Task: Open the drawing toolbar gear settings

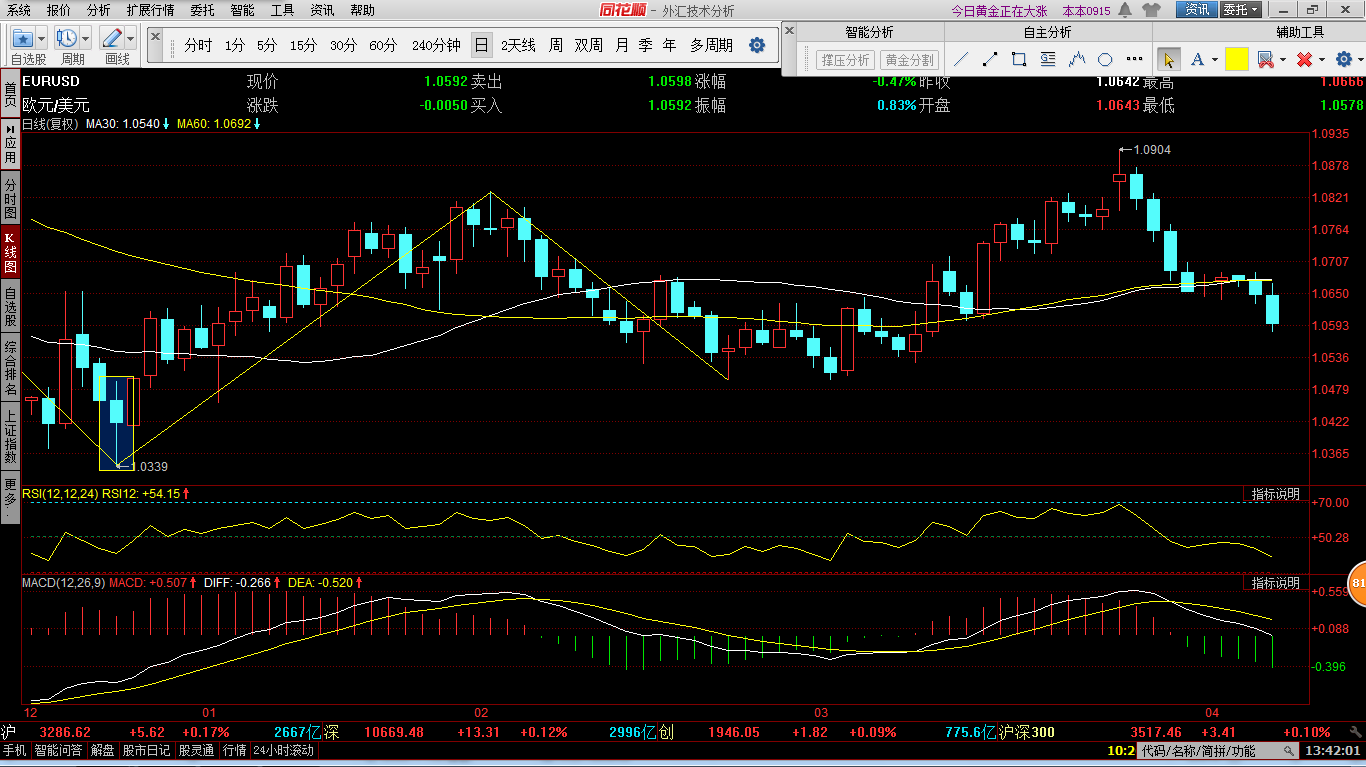Action: [x=1343, y=59]
